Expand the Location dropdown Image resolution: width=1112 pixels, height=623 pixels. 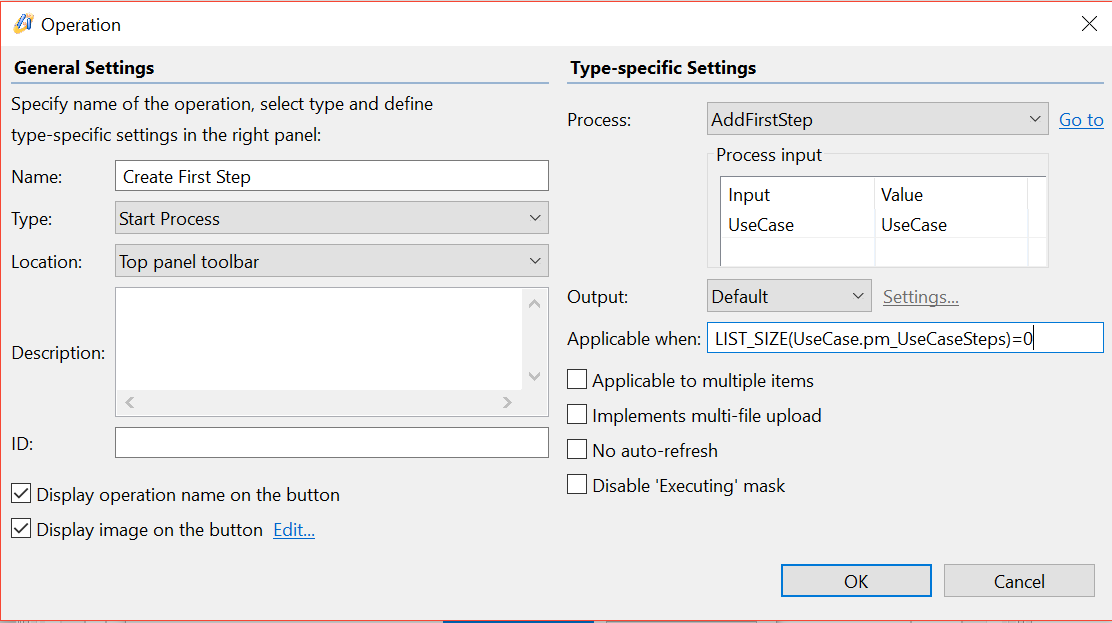coord(332,260)
